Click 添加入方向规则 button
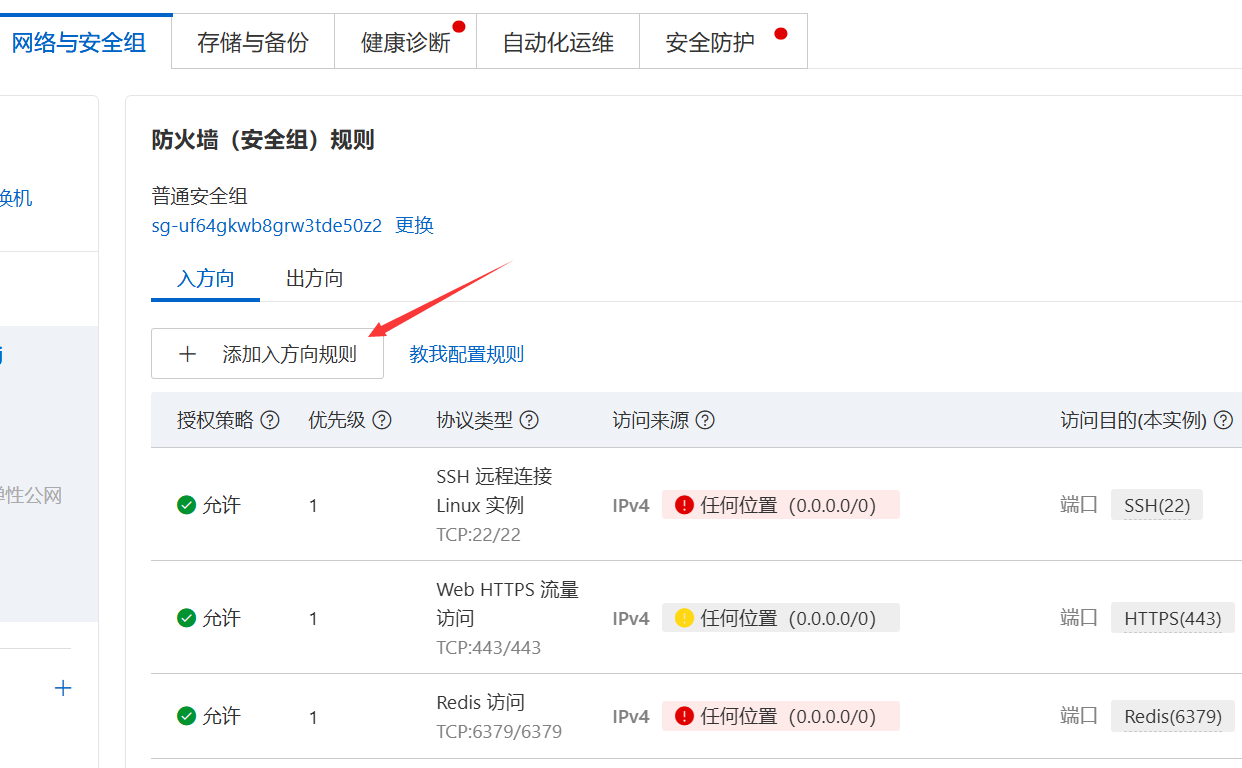Viewport: 1242px width, 768px height. (x=267, y=354)
